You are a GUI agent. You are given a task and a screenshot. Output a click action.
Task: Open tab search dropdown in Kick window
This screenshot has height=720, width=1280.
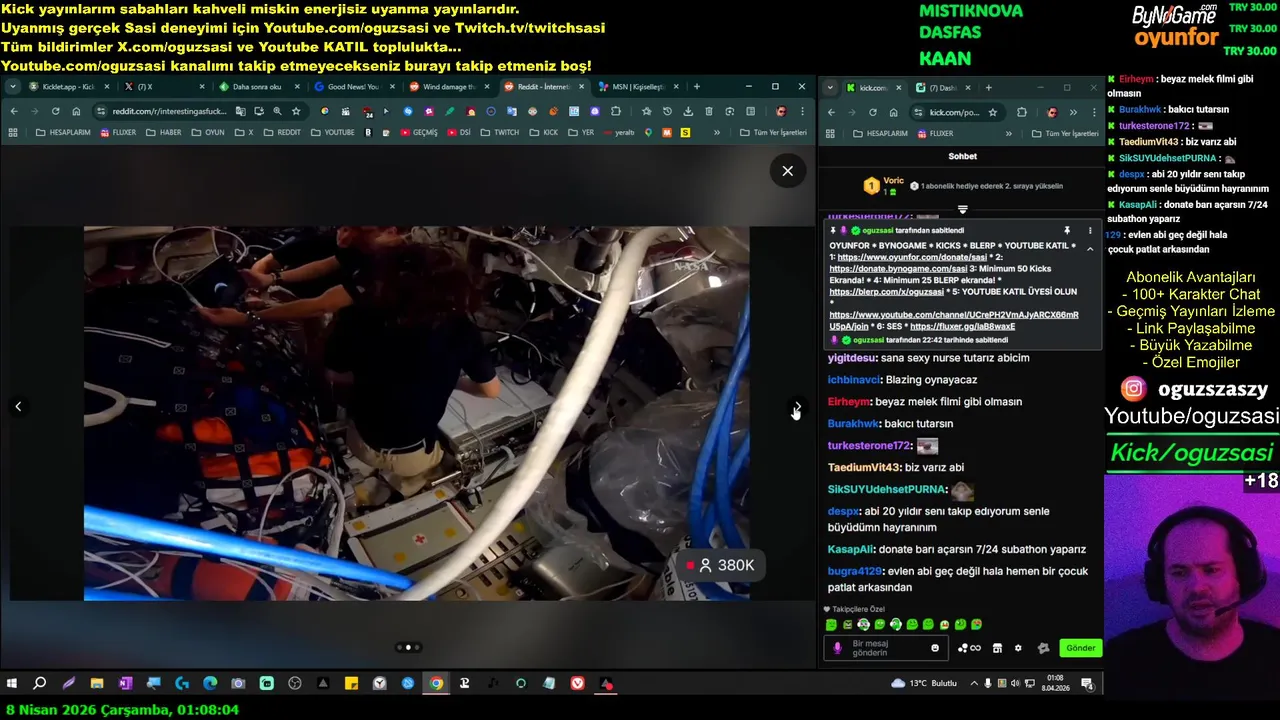[x=830, y=87]
